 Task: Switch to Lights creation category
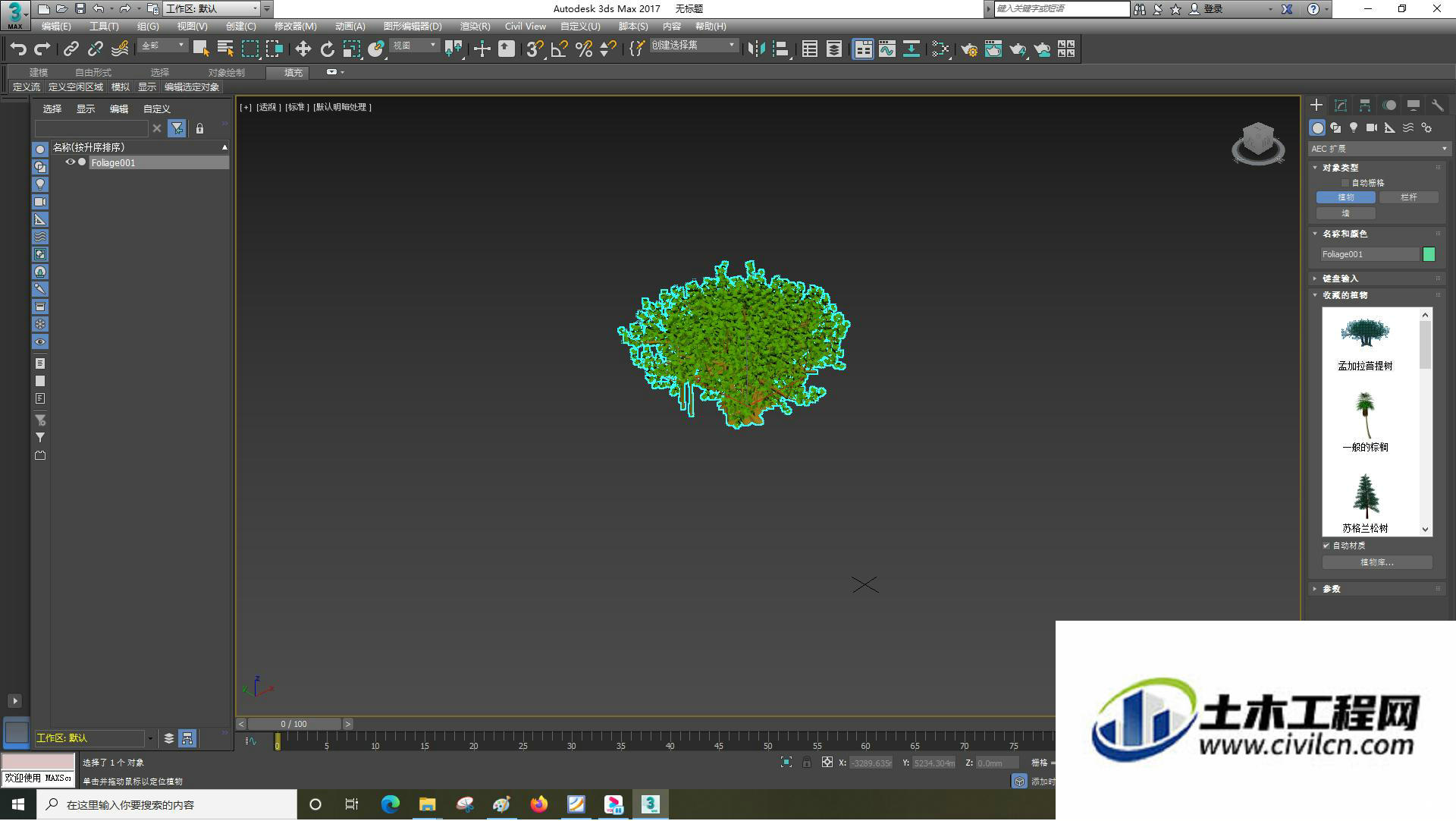click(x=1354, y=127)
